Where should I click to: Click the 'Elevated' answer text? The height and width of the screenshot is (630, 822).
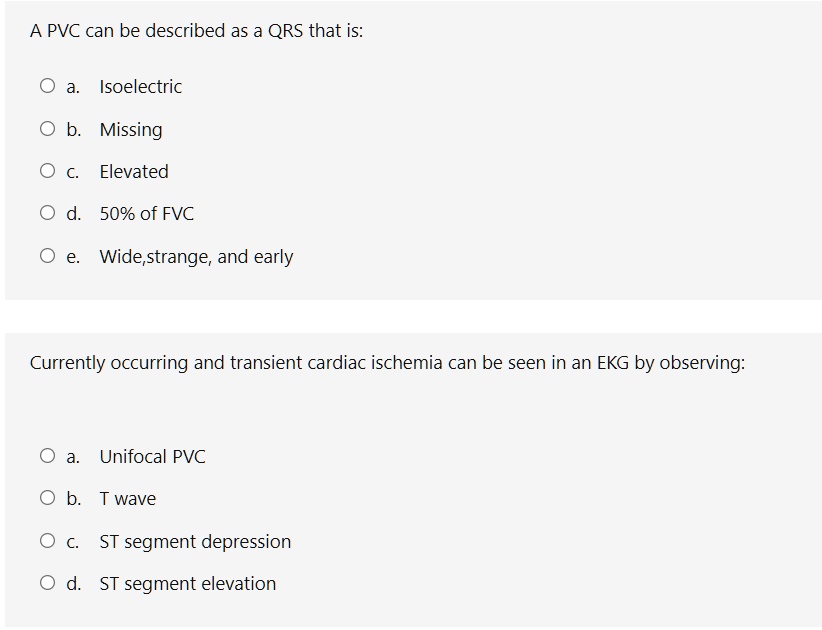point(134,172)
